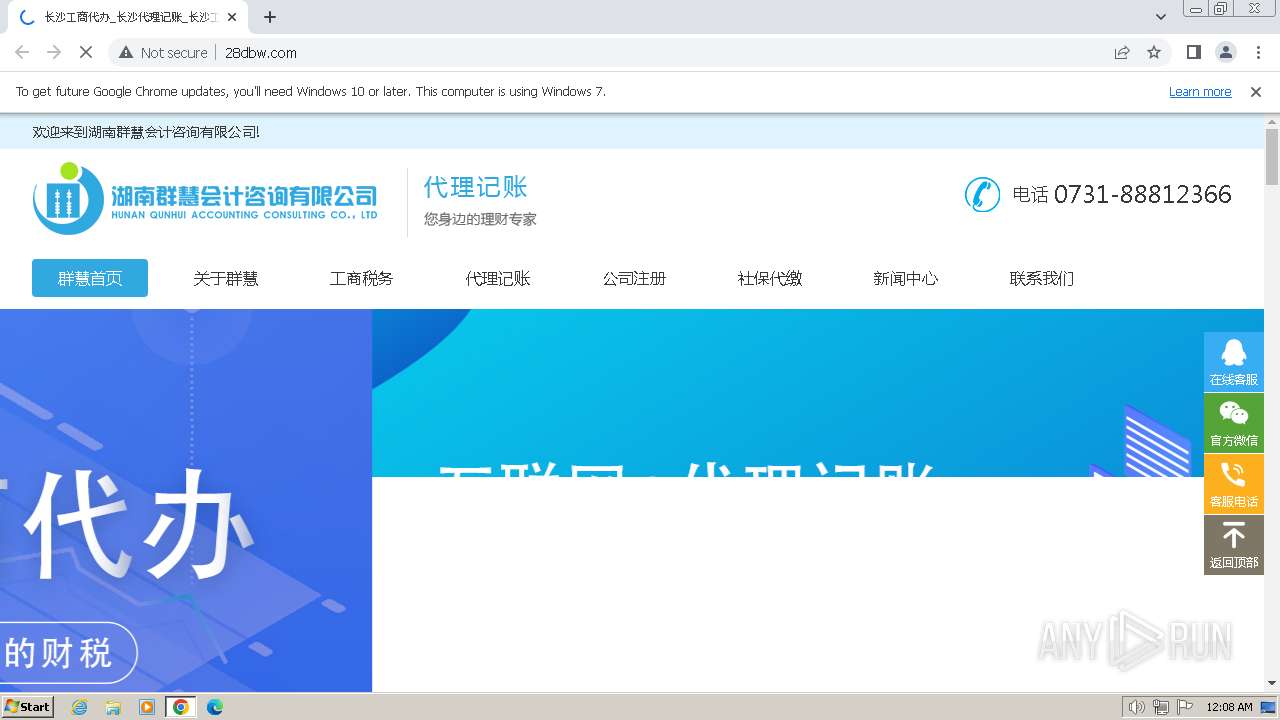The height and width of the screenshot is (720, 1280).
Task: Expand the tab search dropdown arrow
Action: coord(1161,17)
